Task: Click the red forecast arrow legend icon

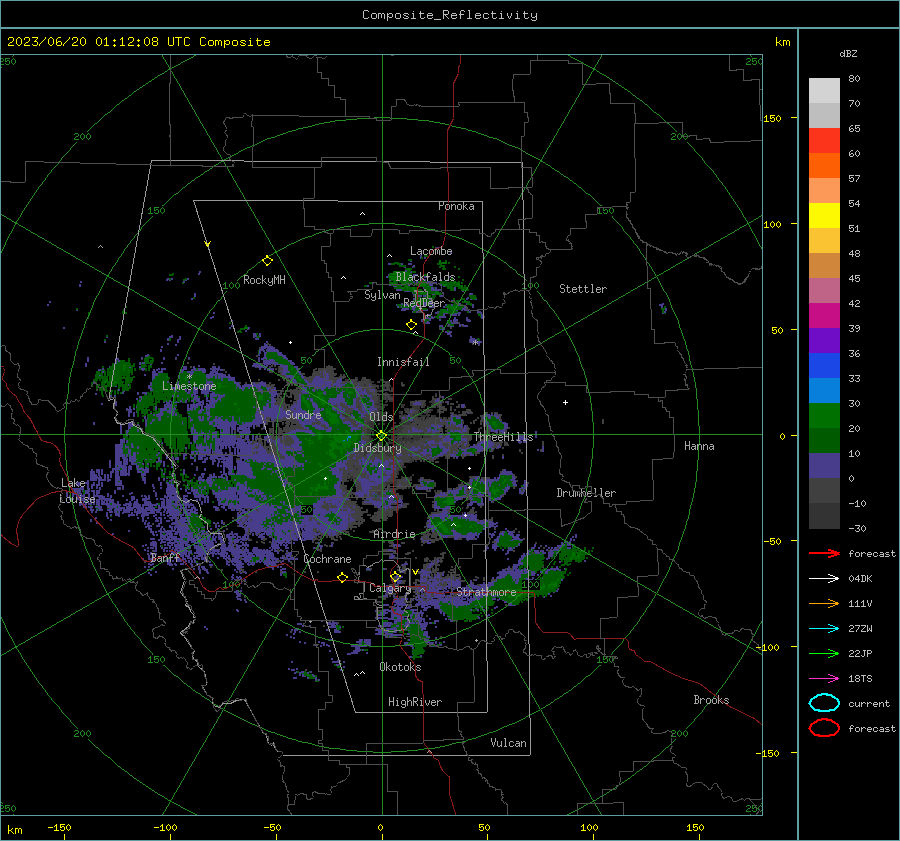Action: [x=824, y=553]
